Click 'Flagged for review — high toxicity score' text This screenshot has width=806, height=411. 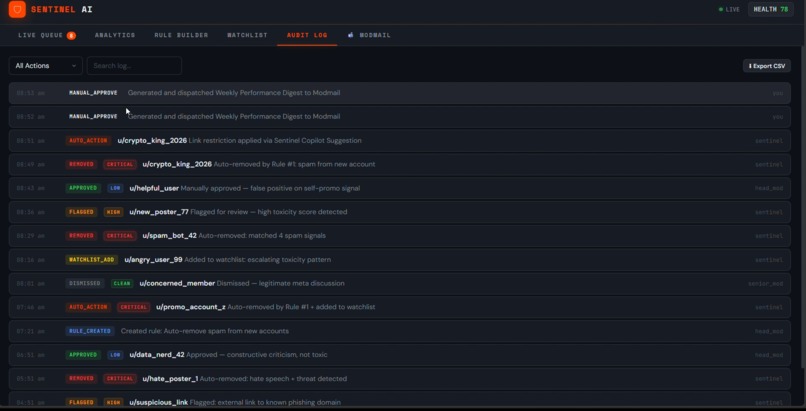click(269, 212)
